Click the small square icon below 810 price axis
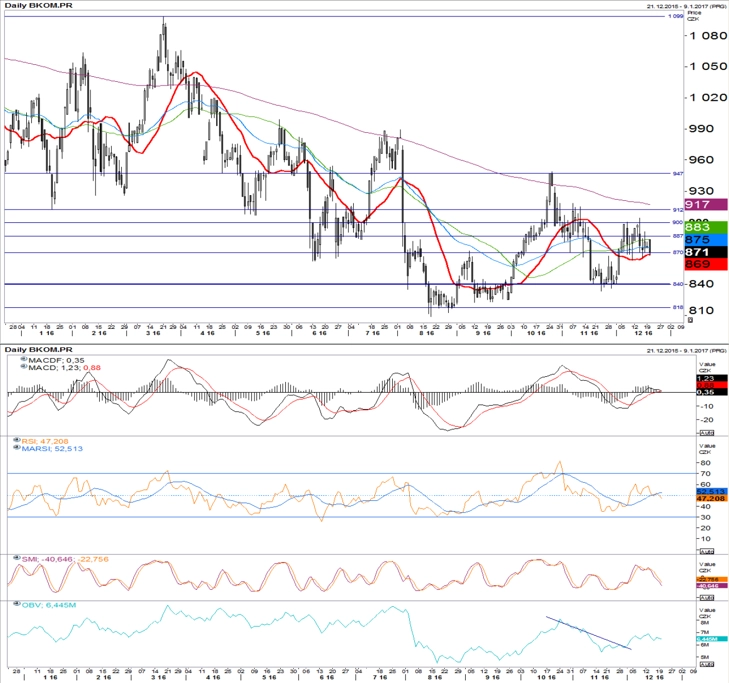 coord(690,320)
